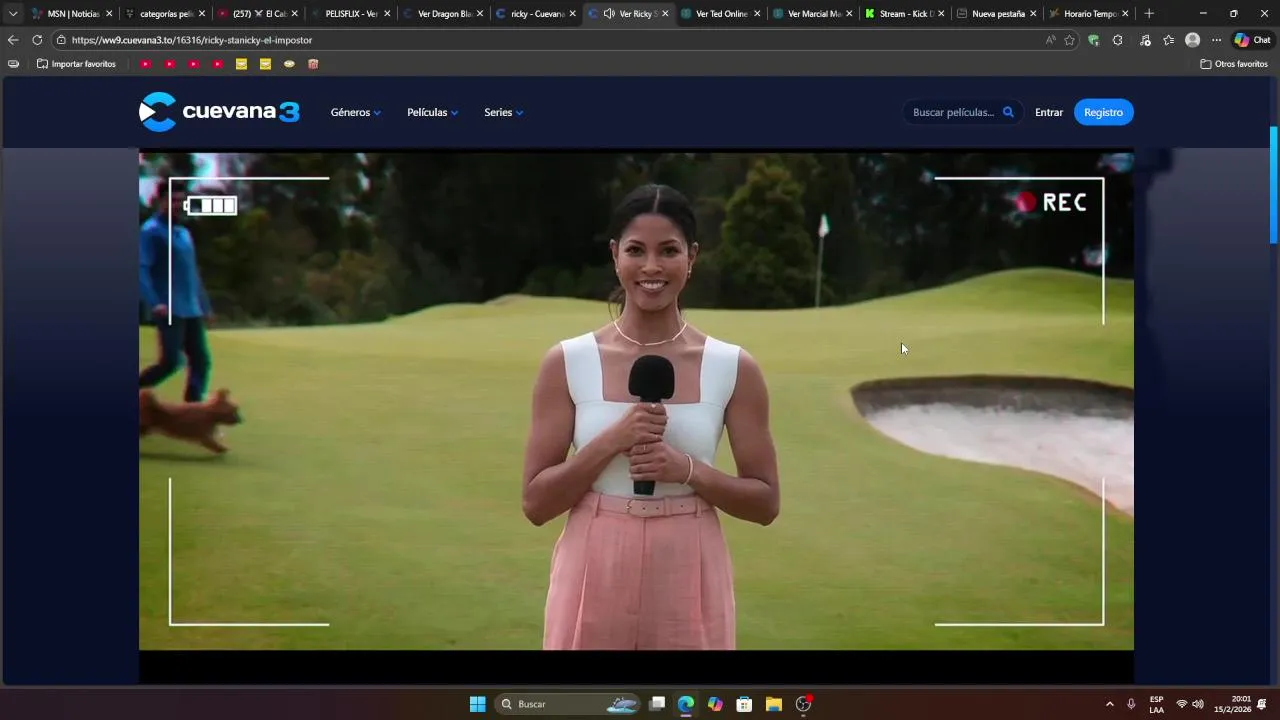Open the browser profile avatar
This screenshot has width=1280, height=720.
(x=1192, y=40)
